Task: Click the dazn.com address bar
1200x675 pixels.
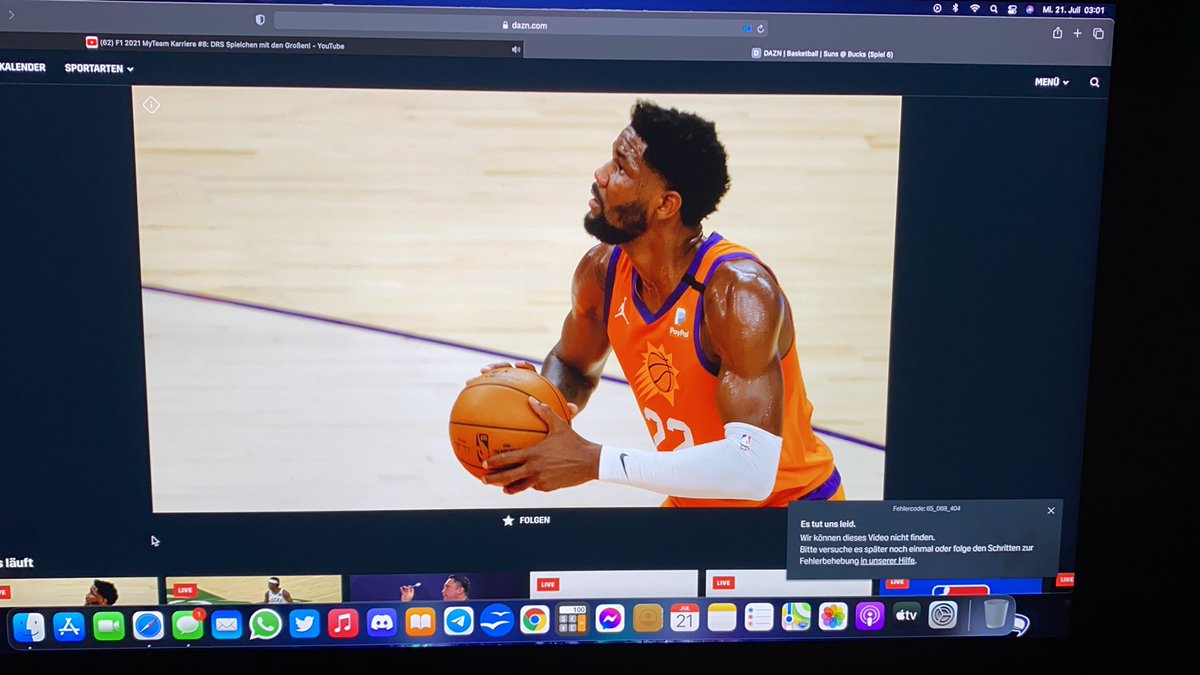Action: coord(522,25)
